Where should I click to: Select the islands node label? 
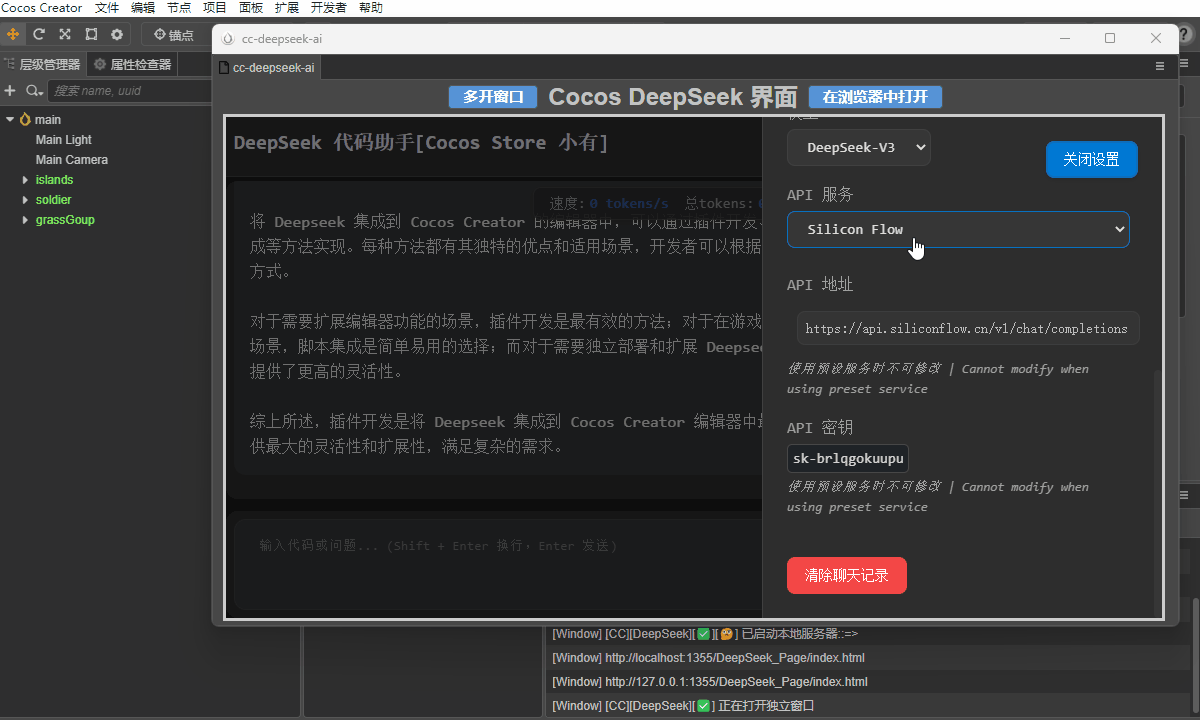pyautogui.click(x=55, y=180)
